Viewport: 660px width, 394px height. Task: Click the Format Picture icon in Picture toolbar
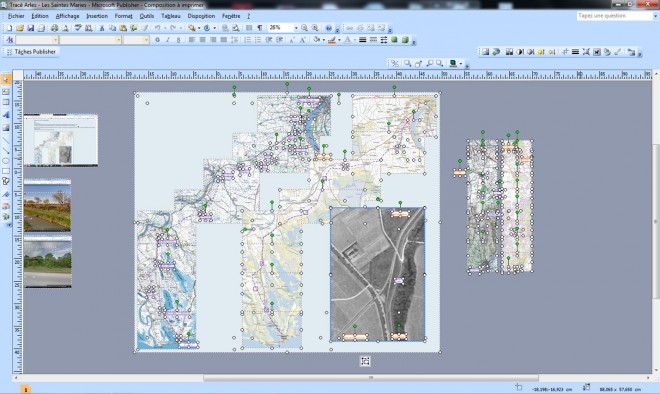607,52
